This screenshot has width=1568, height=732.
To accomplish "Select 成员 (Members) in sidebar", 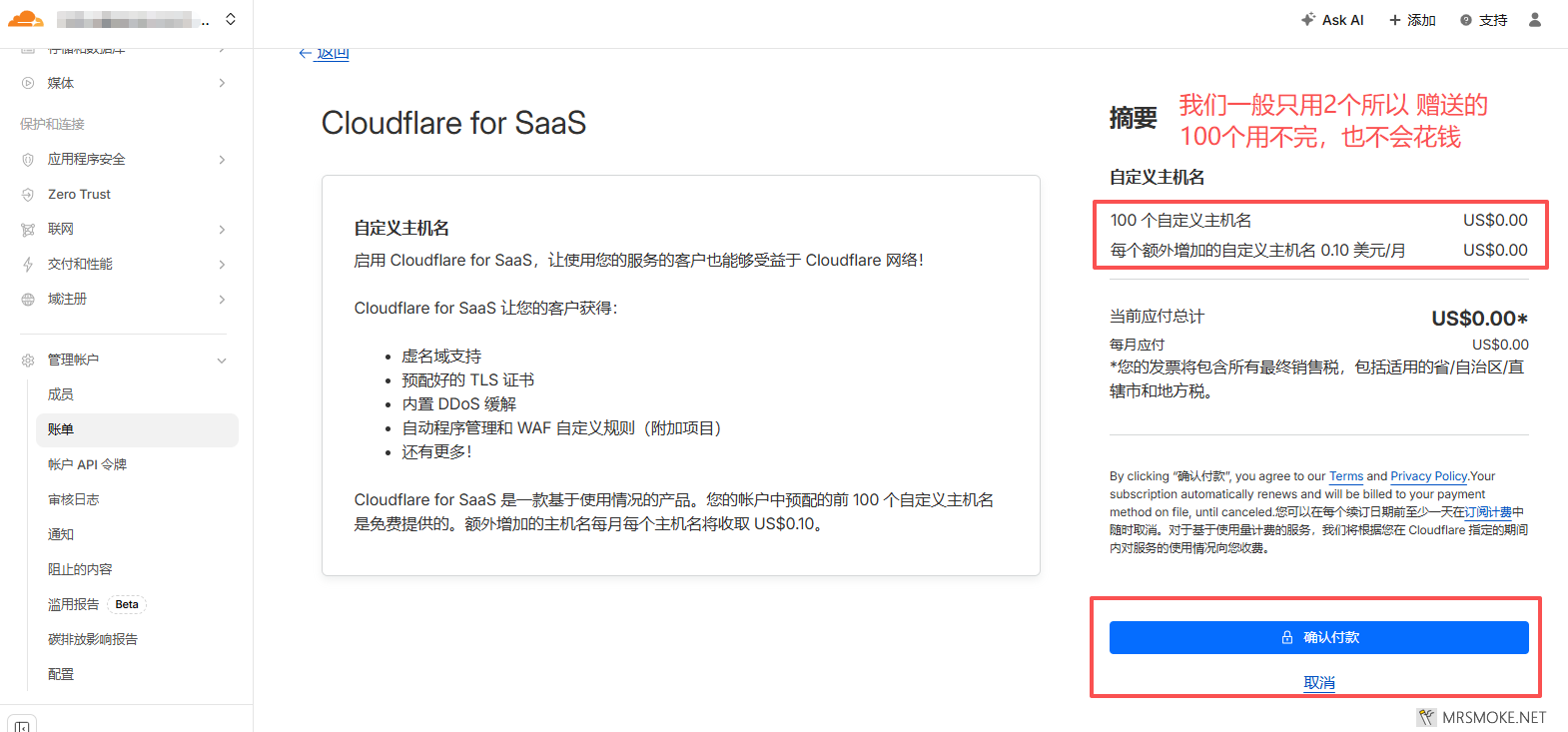I will 61,394.
